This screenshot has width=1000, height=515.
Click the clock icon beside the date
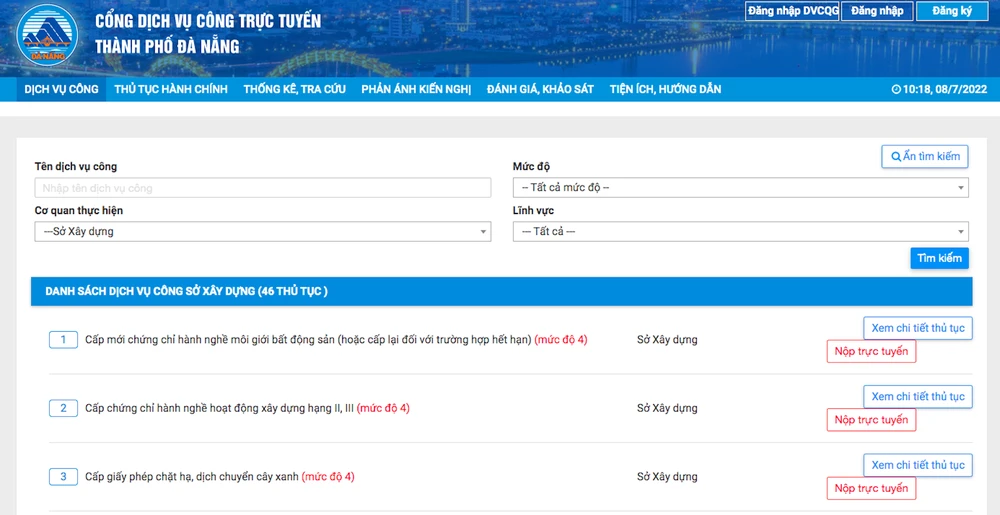(896, 89)
